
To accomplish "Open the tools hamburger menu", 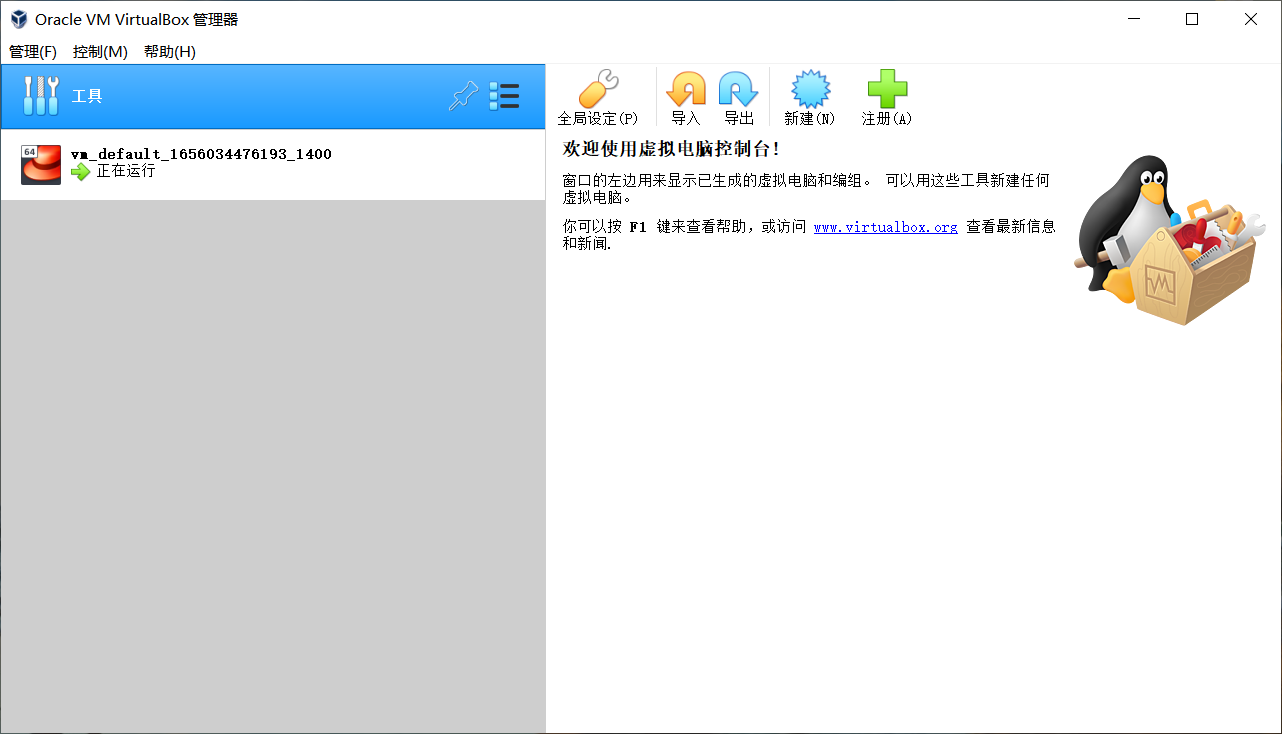I will click(505, 95).
